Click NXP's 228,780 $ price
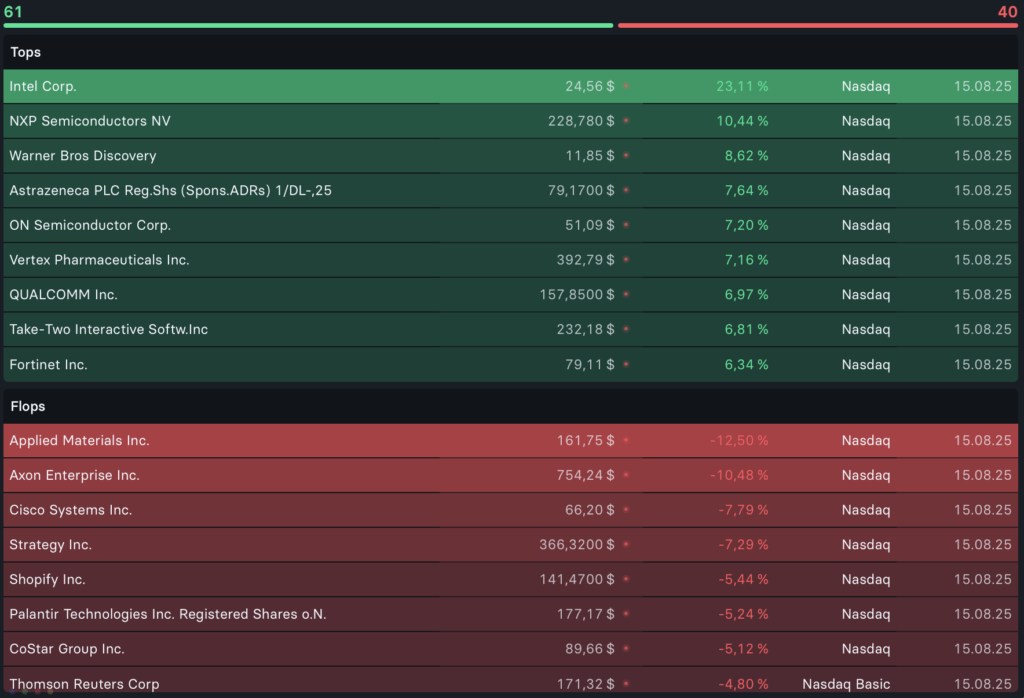 click(x=581, y=121)
